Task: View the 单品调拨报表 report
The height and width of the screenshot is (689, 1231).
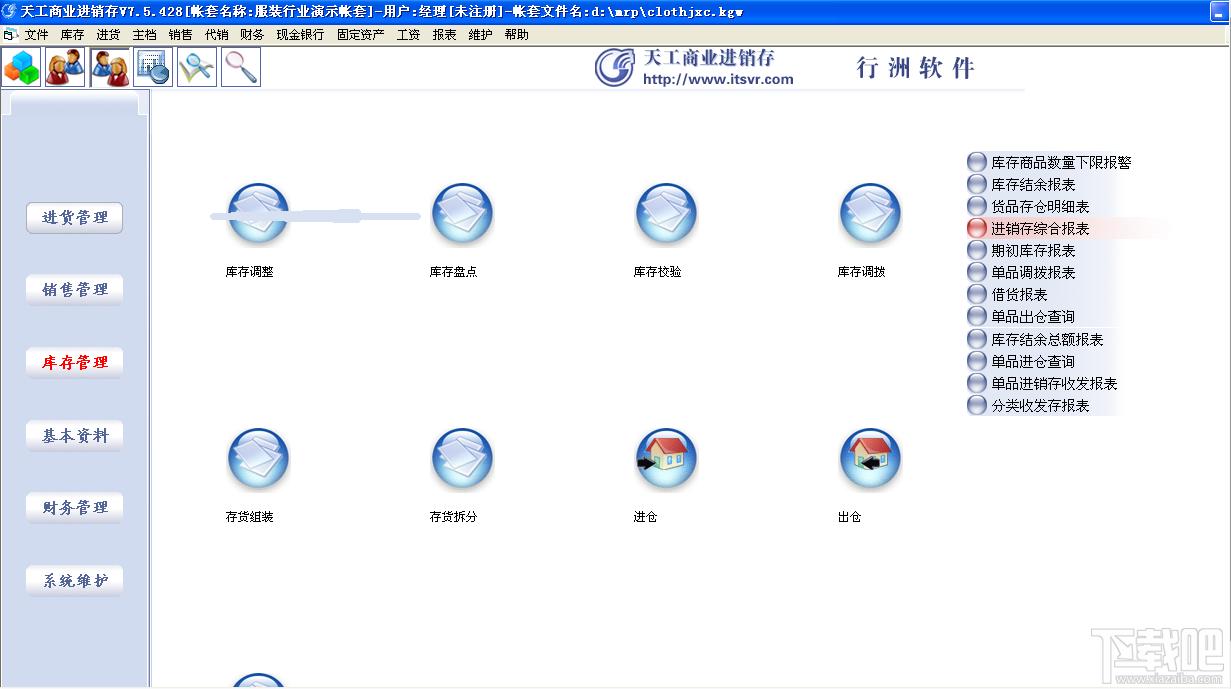Action: pos(1021,272)
